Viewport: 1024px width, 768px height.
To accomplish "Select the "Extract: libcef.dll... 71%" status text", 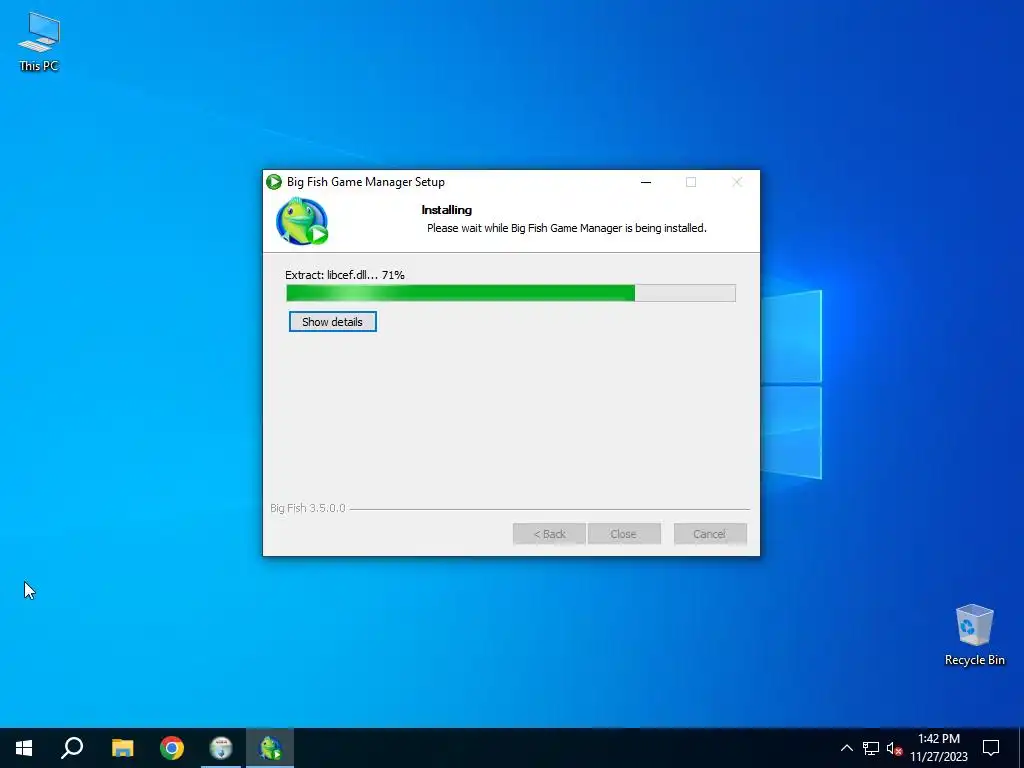I will click(345, 275).
